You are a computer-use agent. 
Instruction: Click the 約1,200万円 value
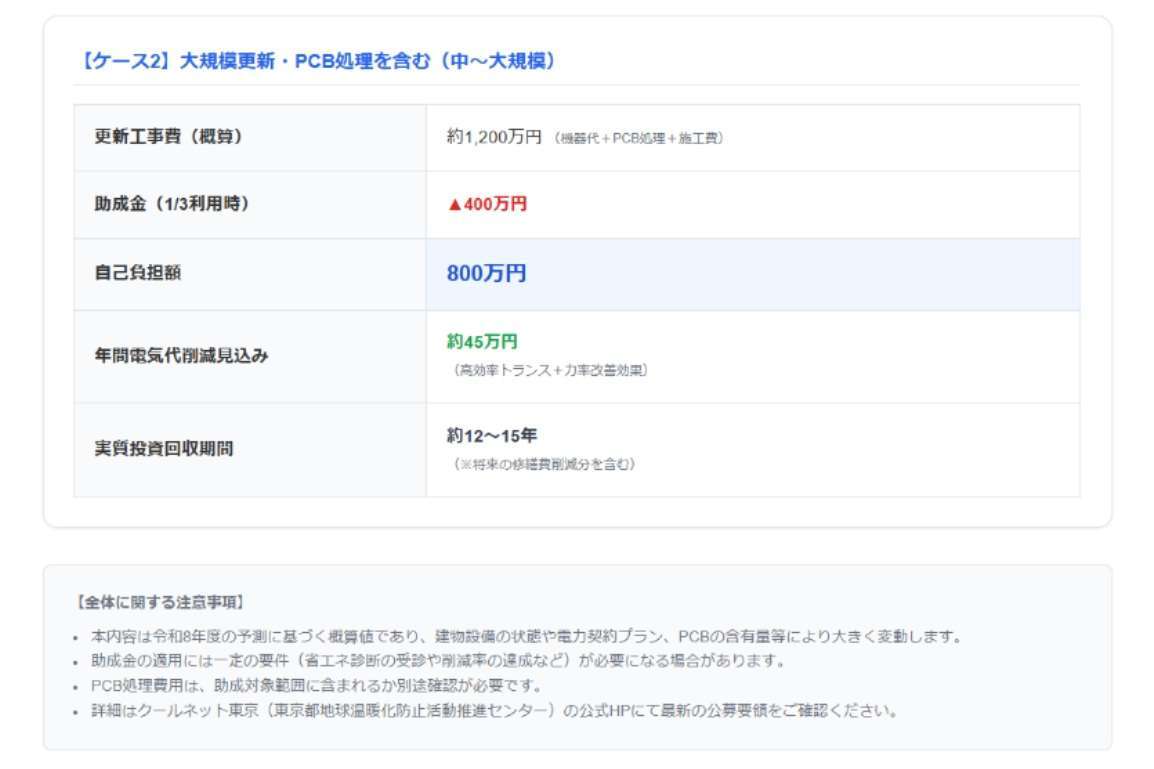click(494, 137)
